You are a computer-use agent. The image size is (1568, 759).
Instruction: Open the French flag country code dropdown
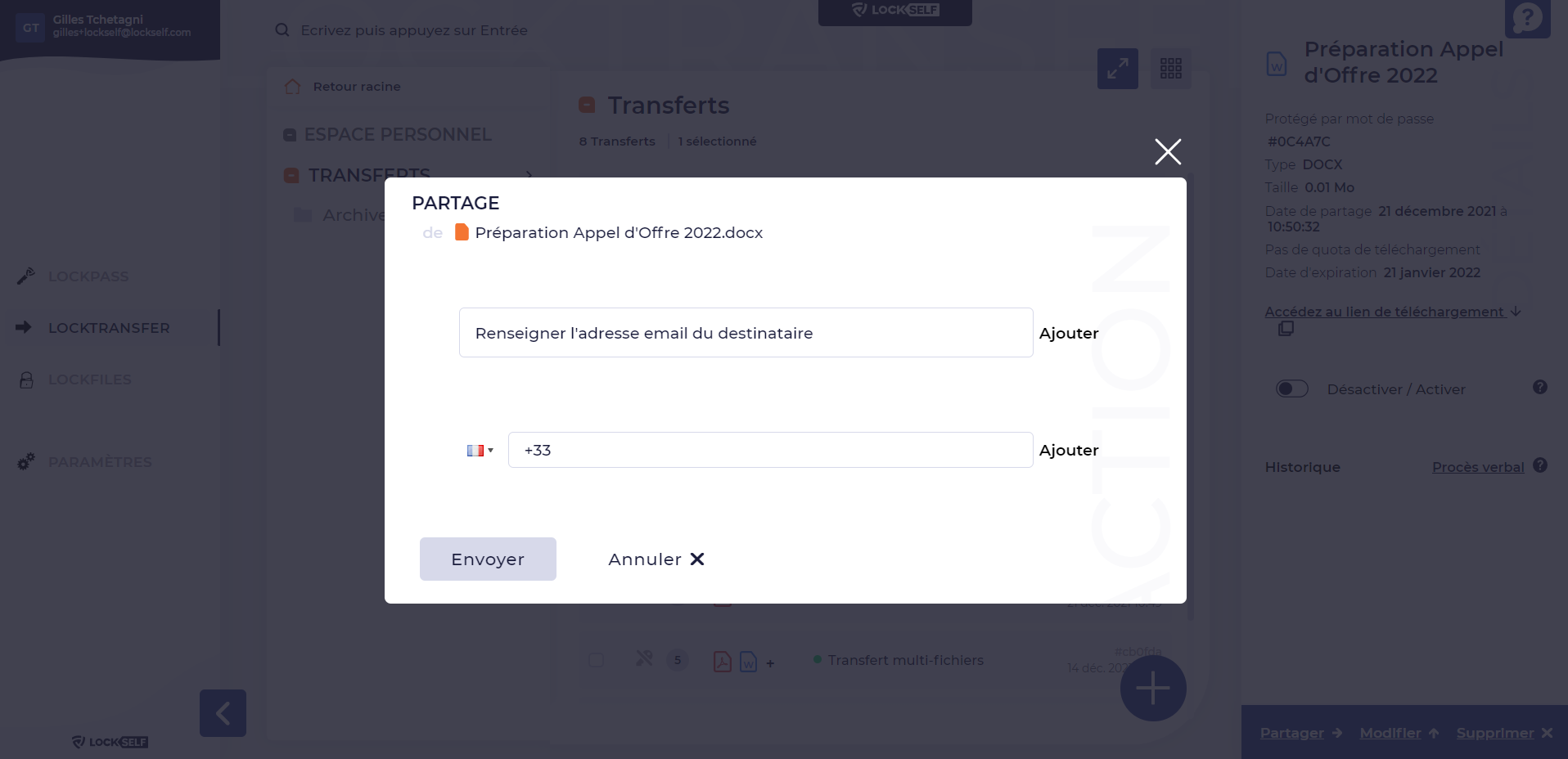[480, 451]
